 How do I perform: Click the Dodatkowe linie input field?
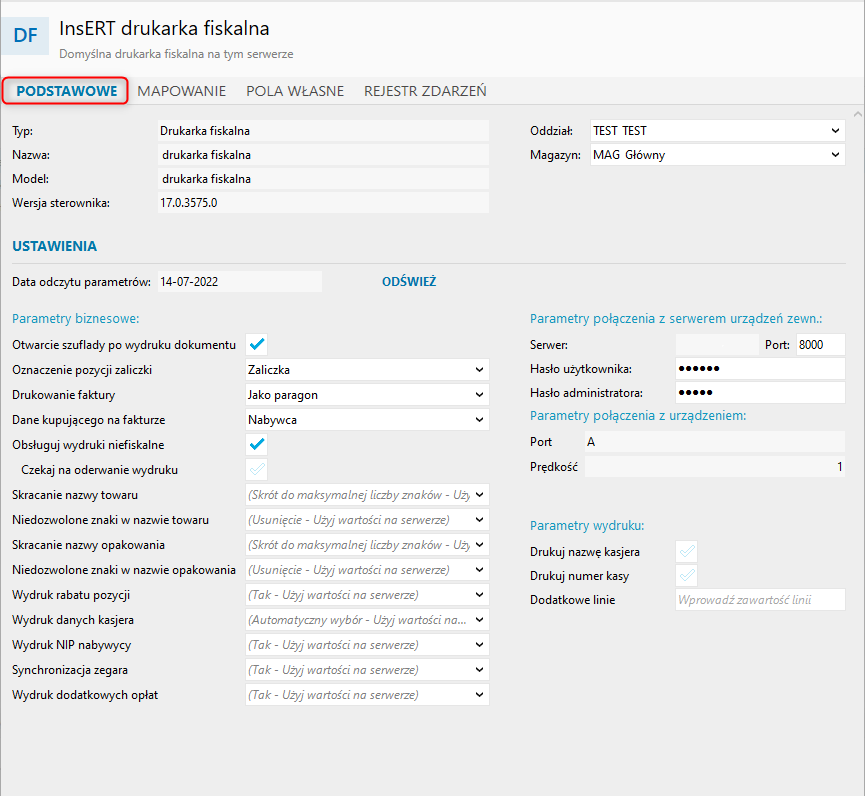point(760,600)
